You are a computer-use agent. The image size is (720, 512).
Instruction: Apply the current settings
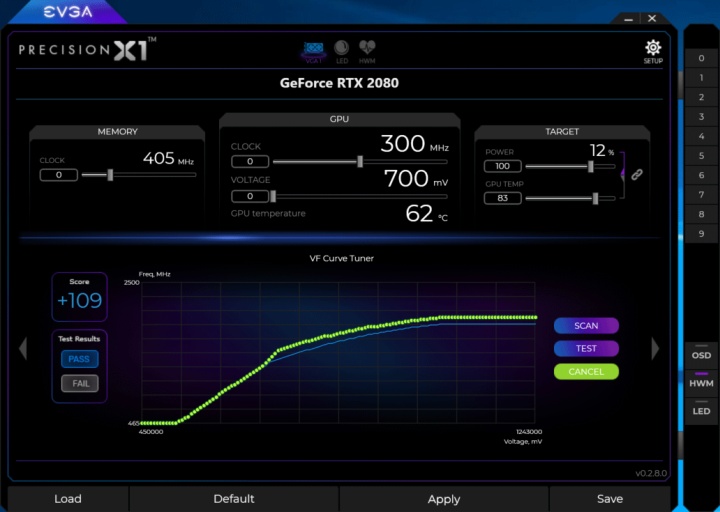coord(444,499)
